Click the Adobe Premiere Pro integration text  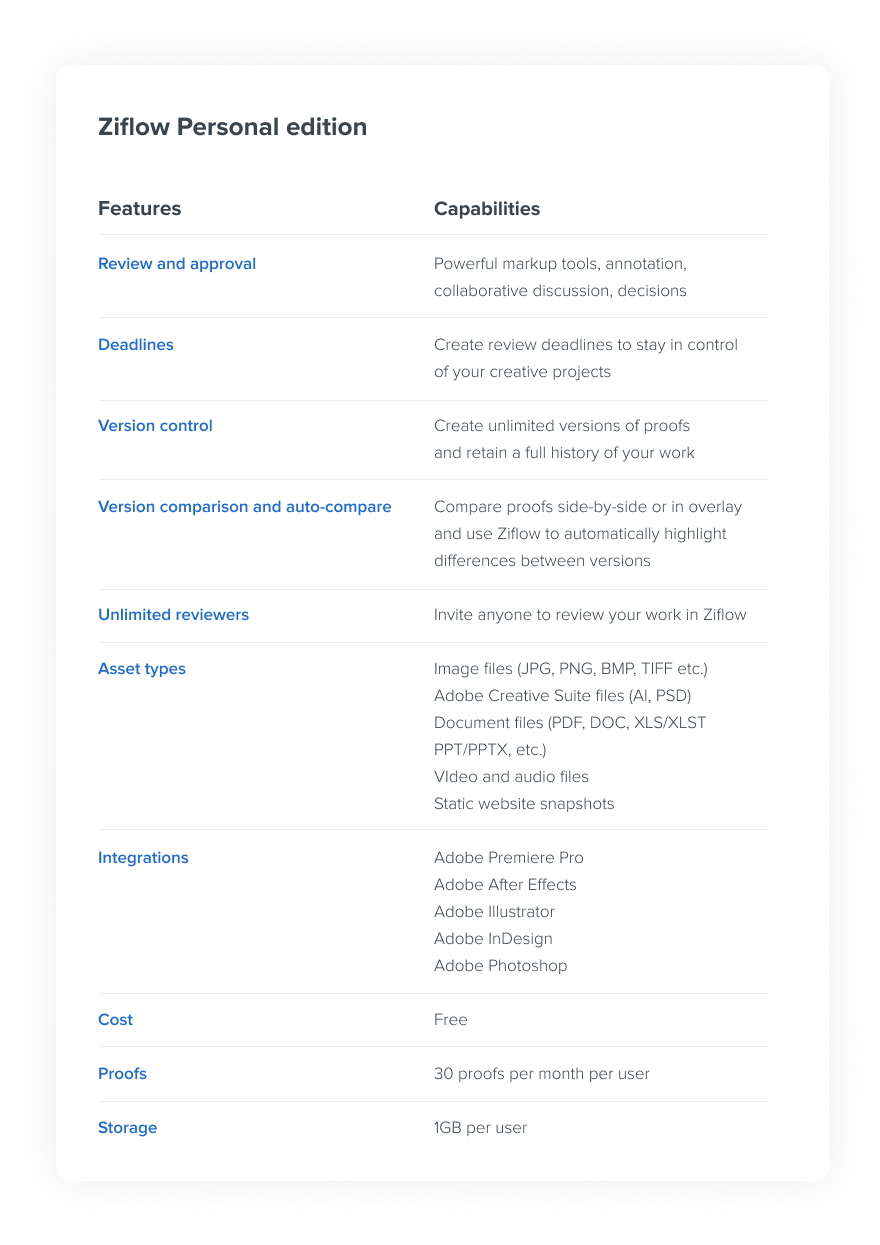509,858
